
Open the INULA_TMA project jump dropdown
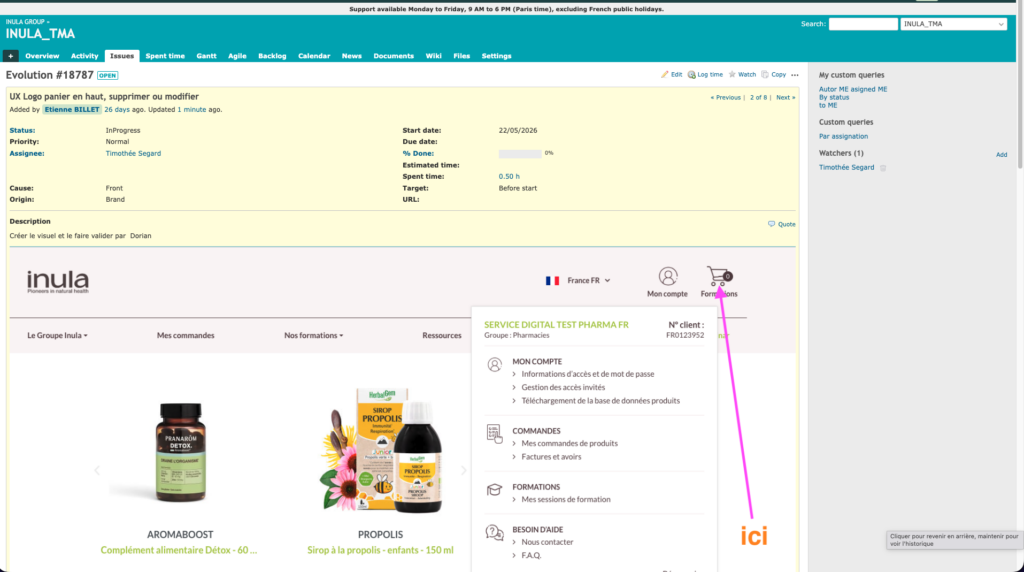953,24
